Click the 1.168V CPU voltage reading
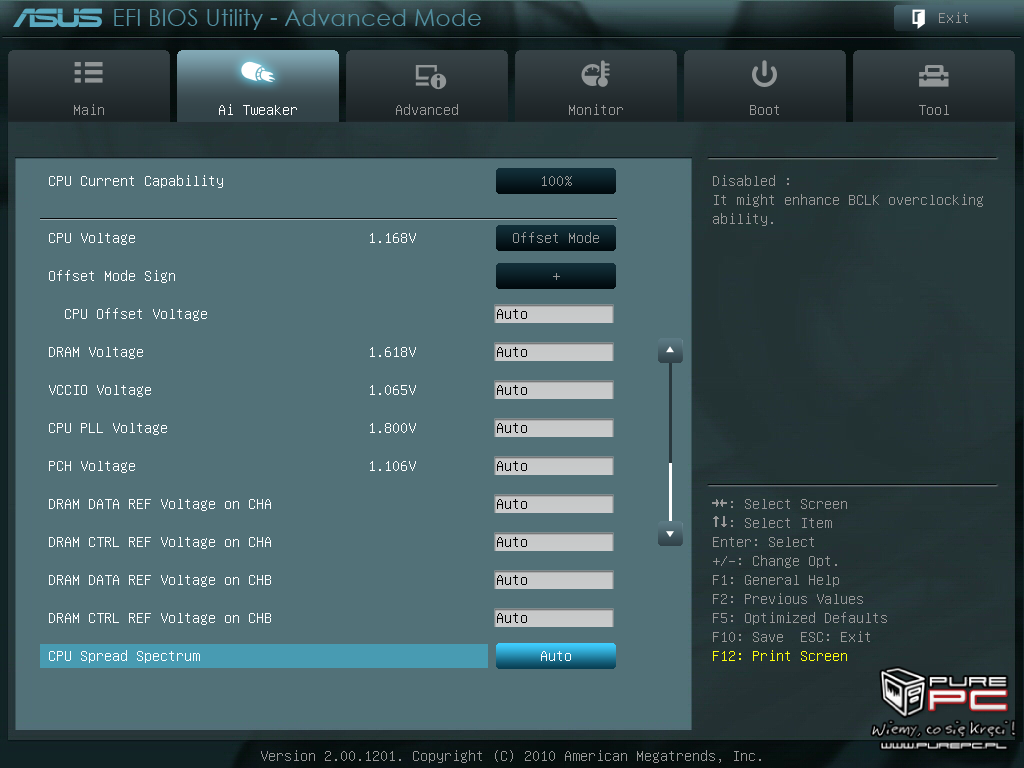 pos(392,238)
